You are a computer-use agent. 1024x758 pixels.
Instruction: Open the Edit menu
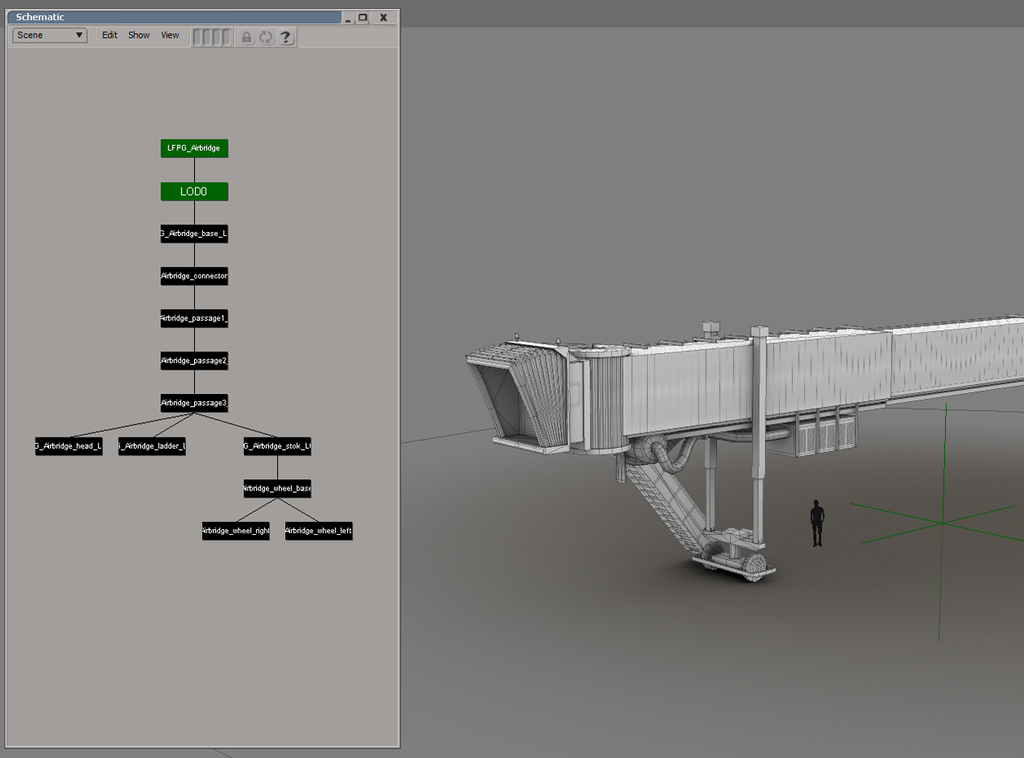[108, 35]
